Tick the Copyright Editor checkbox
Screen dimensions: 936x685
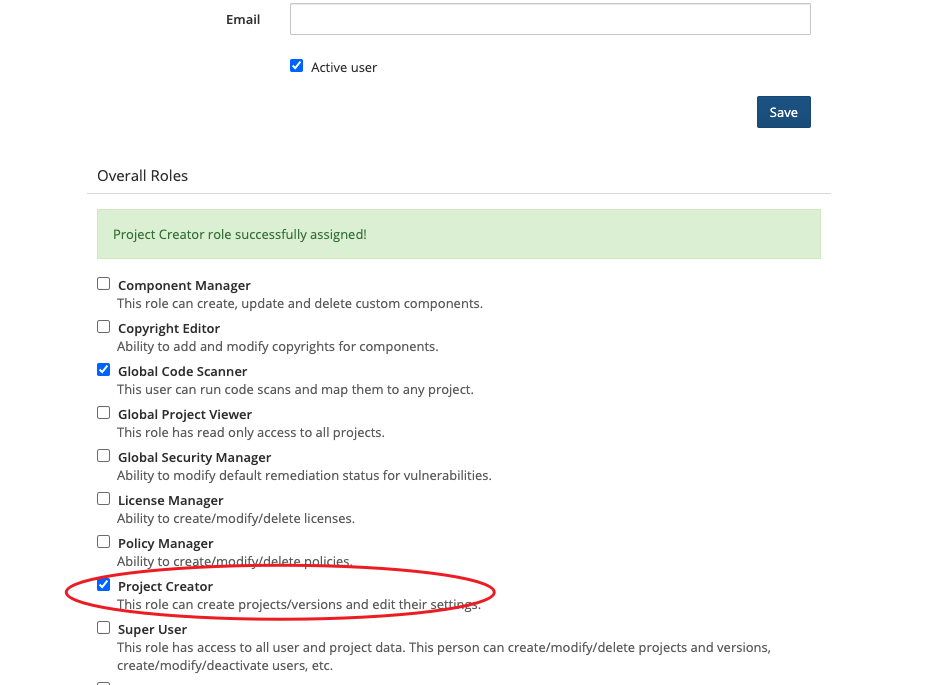coord(103,327)
